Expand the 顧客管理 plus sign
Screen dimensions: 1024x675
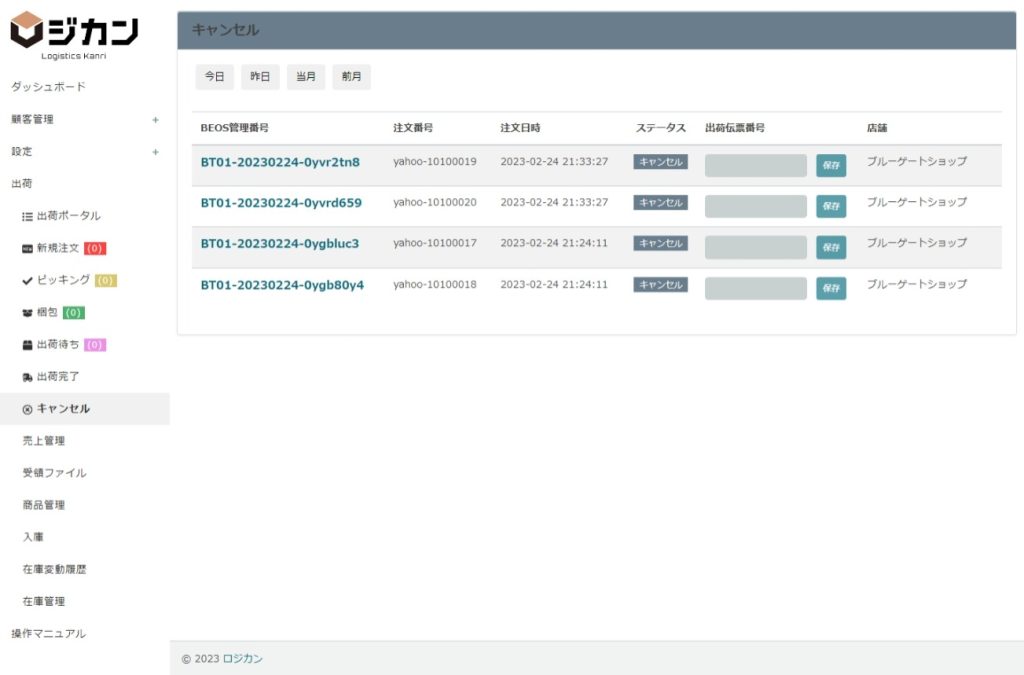click(x=155, y=120)
